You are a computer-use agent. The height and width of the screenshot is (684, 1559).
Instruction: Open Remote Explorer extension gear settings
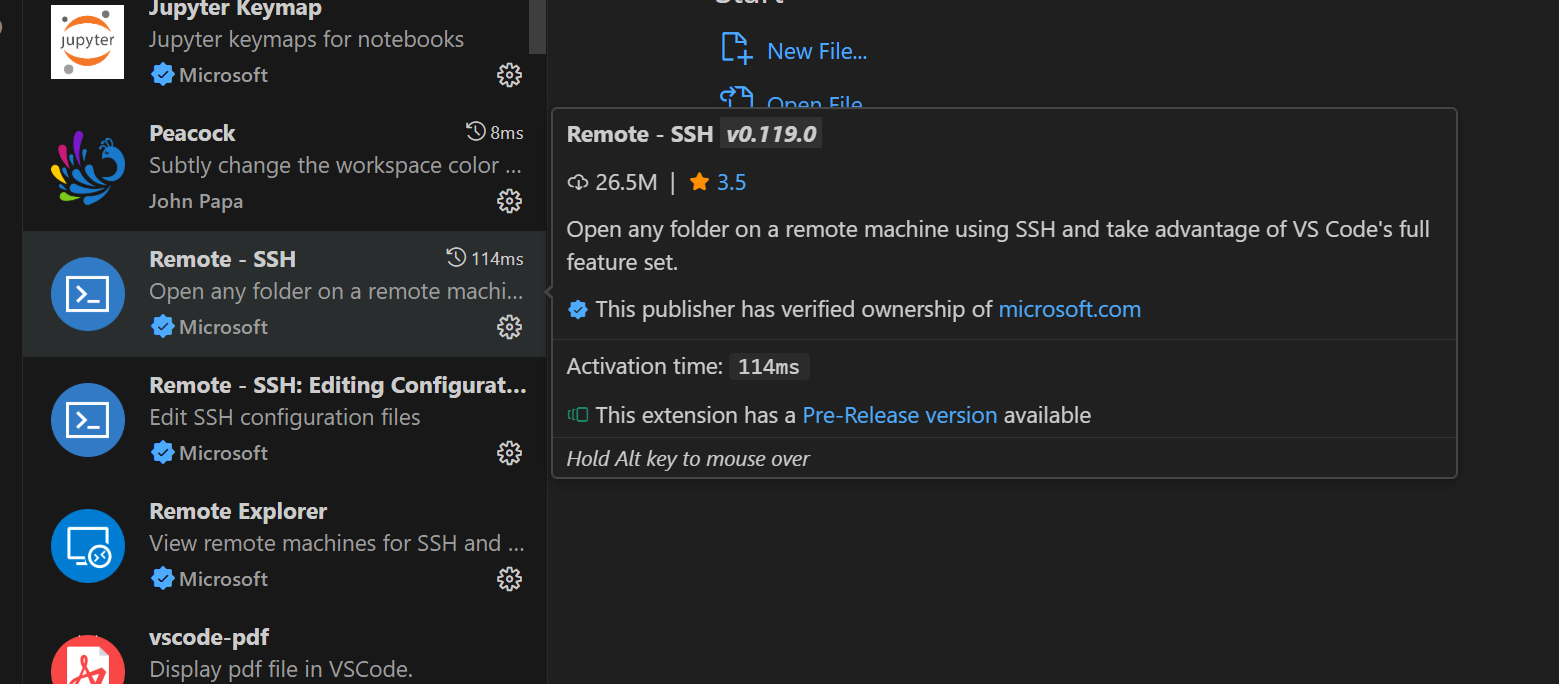pos(510,579)
